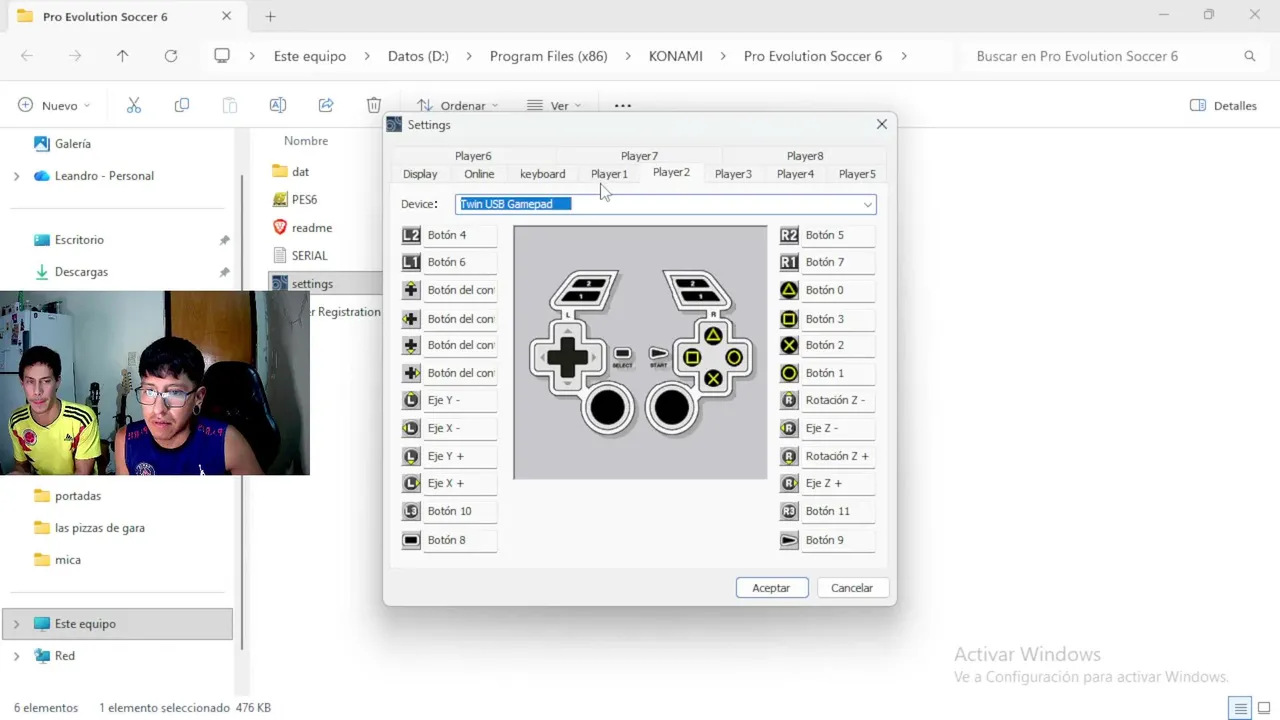Click the L1 button icon in Settings
1280x720 pixels.
pos(411,262)
